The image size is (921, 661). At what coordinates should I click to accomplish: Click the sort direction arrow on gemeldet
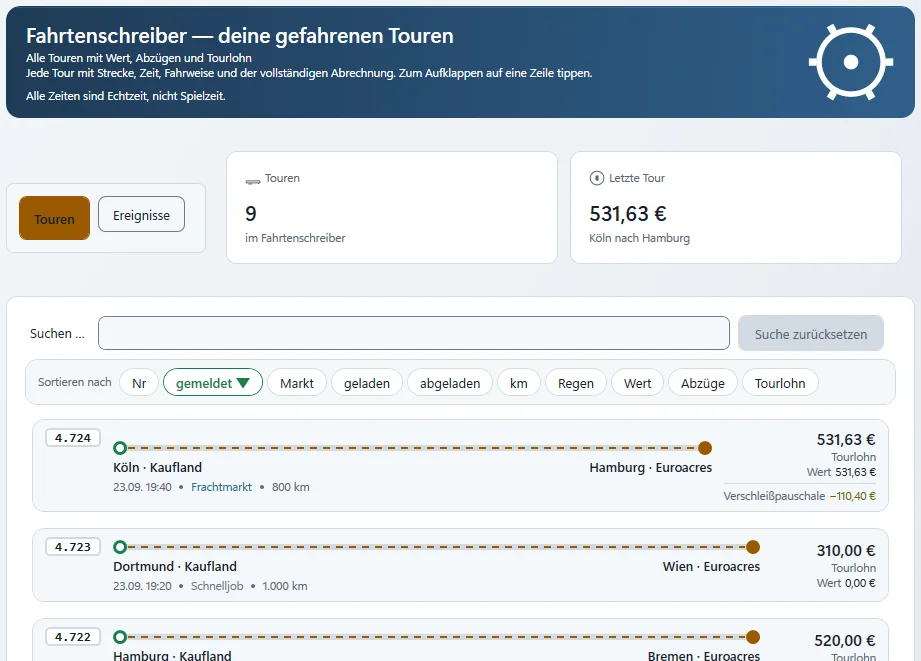[243, 382]
